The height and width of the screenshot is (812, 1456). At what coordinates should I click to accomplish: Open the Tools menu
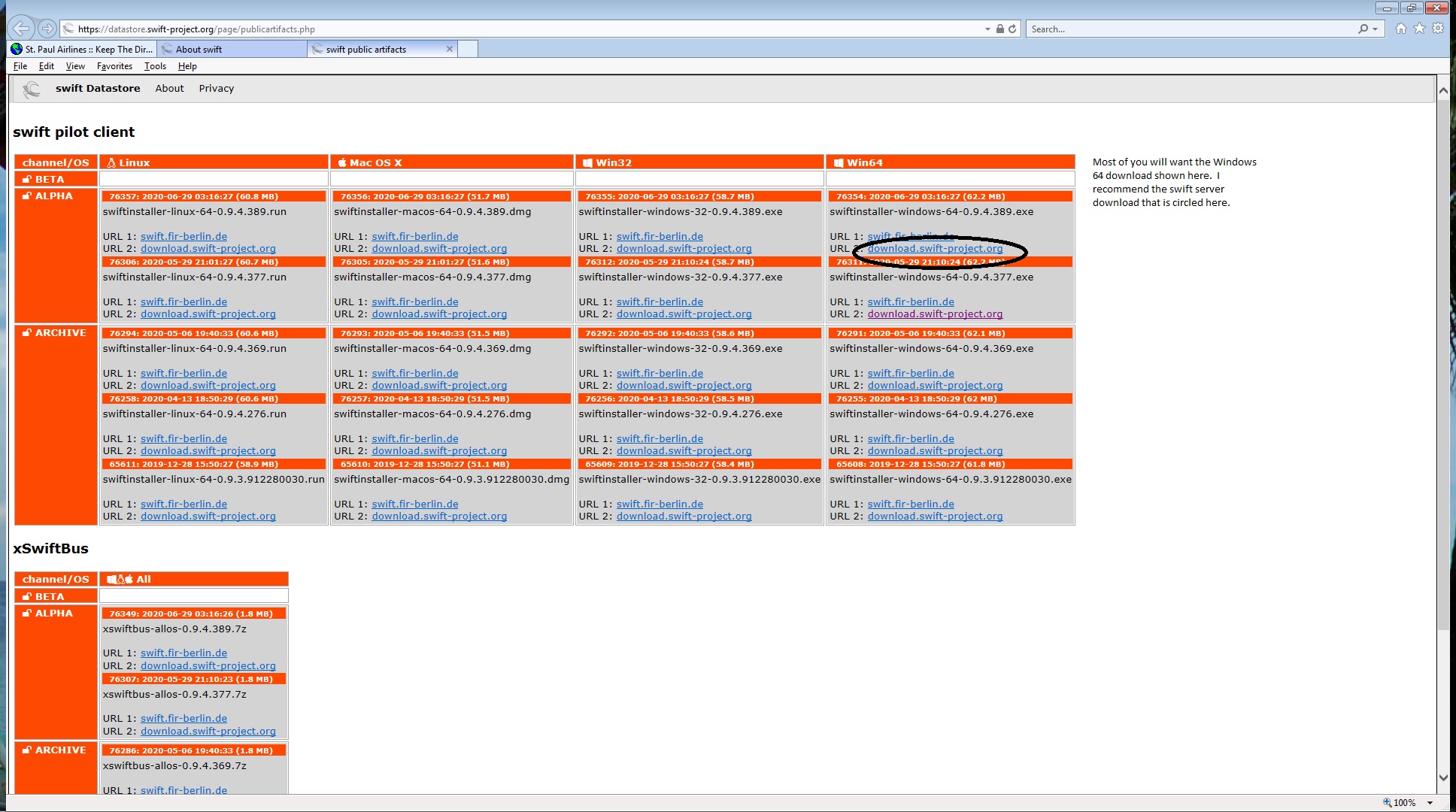click(x=155, y=66)
